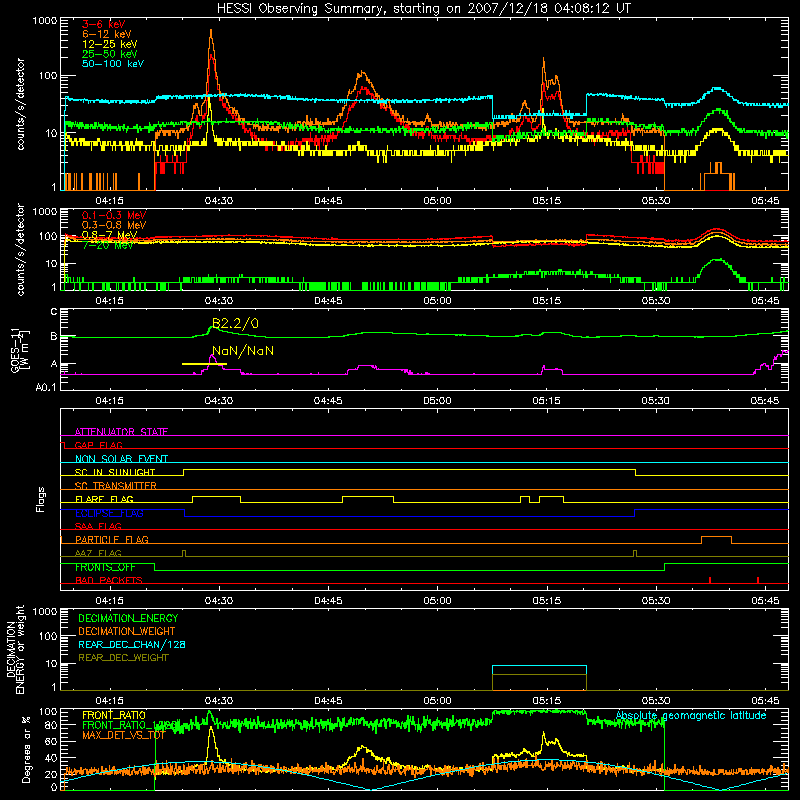Select the yellow 12-25 keV legend entry
Screen dimensions: 800x800
point(110,44)
